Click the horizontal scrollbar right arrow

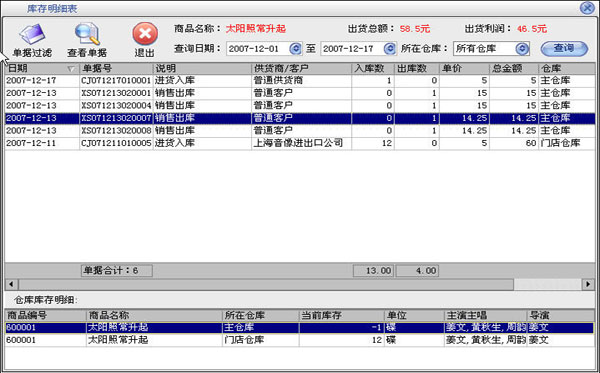588,284
